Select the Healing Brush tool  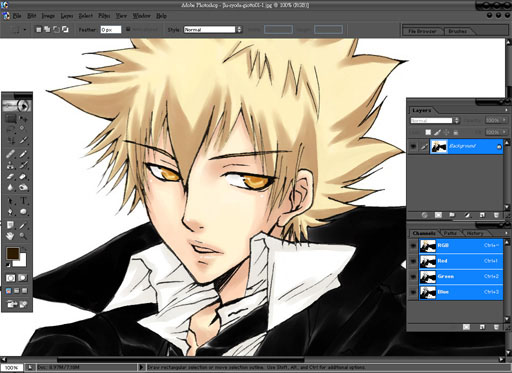[11, 154]
